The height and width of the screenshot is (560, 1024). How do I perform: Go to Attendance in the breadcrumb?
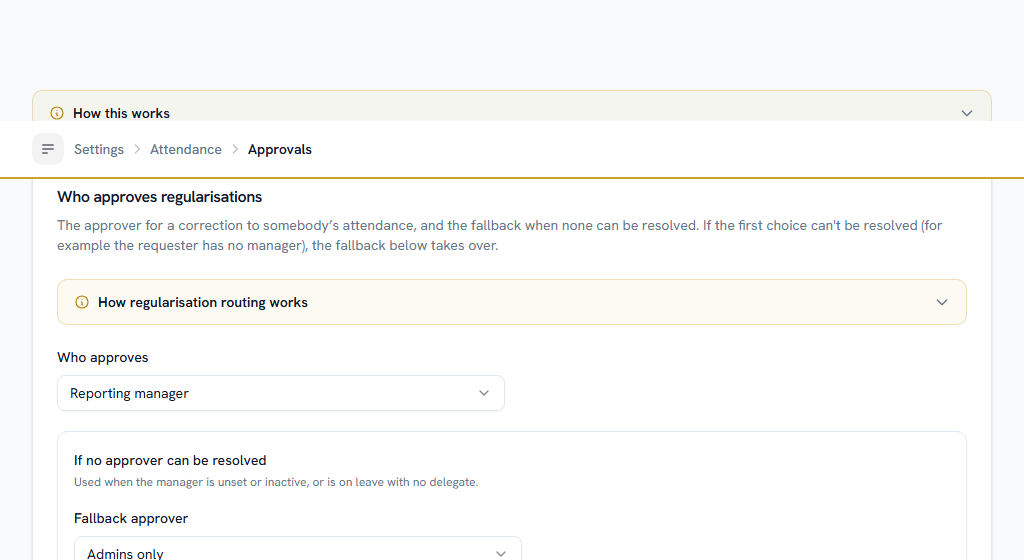[186, 149]
